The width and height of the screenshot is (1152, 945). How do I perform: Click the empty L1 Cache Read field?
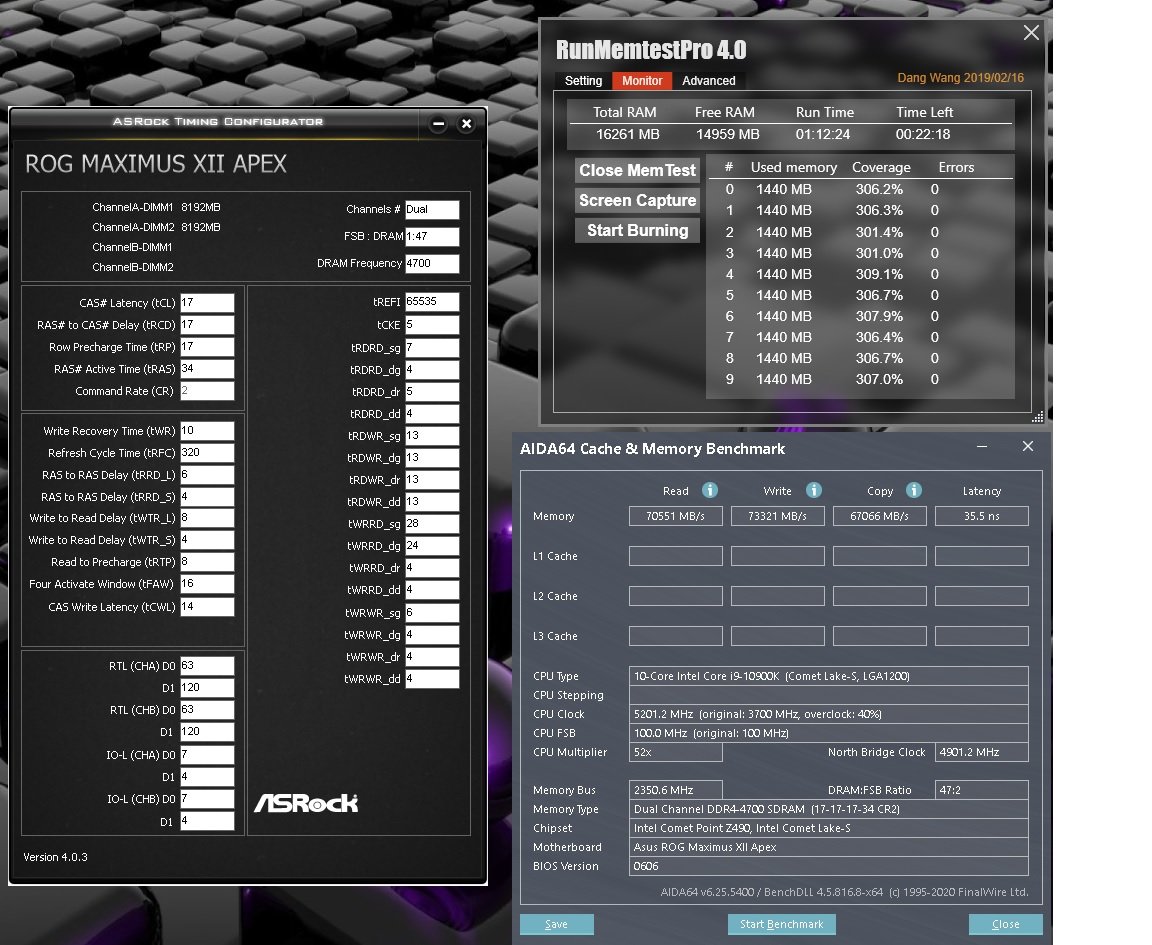tap(676, 556)
